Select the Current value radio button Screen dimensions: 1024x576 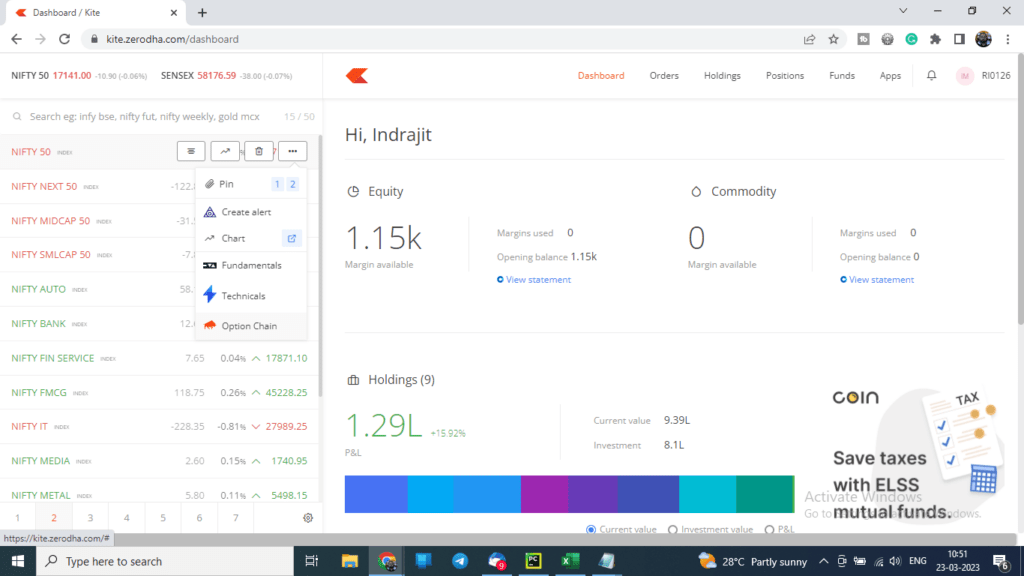pos(591,530)
